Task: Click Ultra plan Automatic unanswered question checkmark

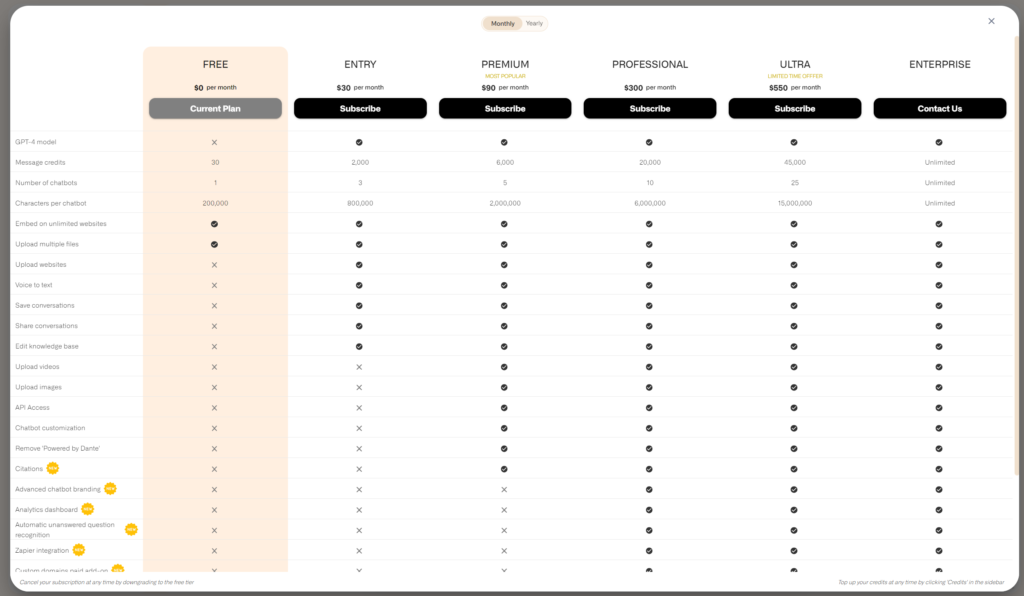Action: [x=794, y=530]
